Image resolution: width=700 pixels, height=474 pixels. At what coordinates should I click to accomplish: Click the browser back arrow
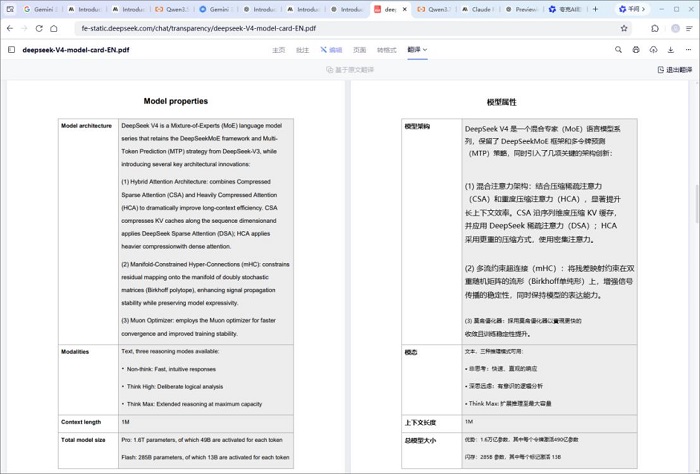[10, 28]
